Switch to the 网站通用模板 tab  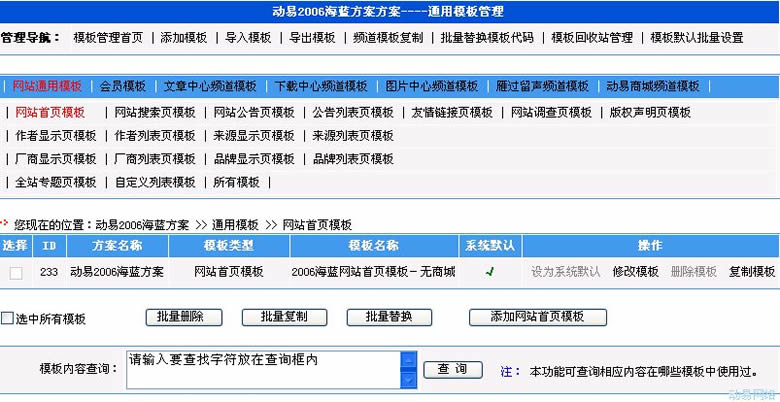[x=47, y=86]
